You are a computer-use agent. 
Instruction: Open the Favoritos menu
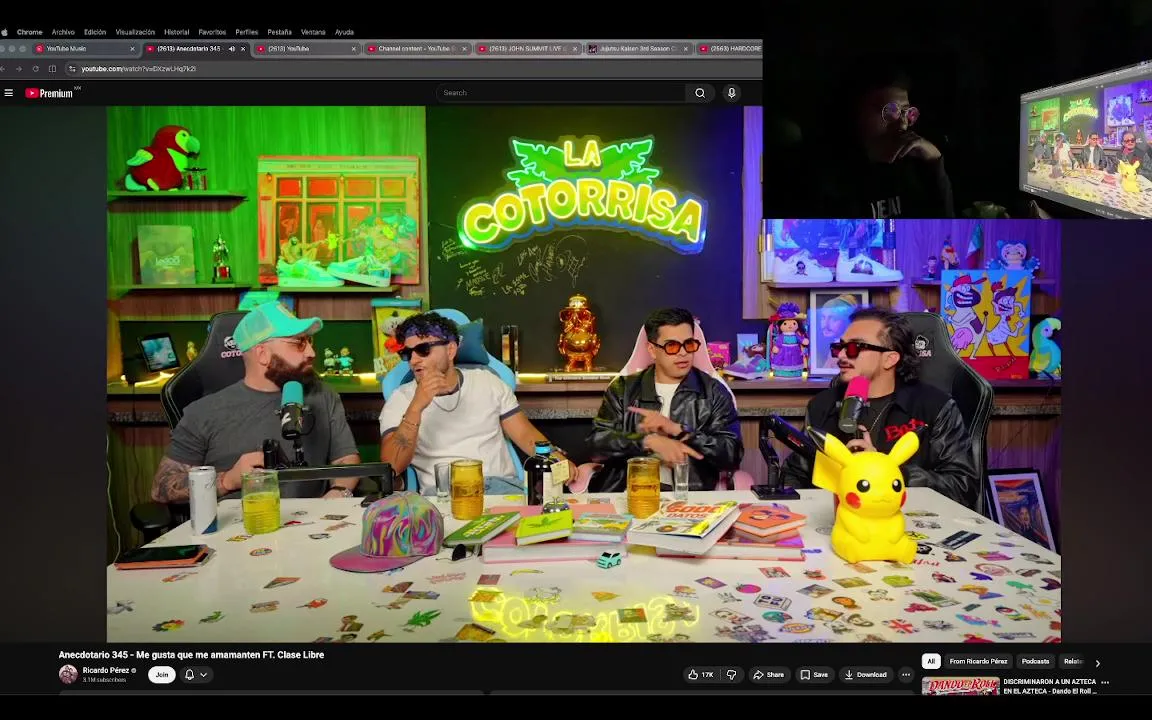pos(212,32)
